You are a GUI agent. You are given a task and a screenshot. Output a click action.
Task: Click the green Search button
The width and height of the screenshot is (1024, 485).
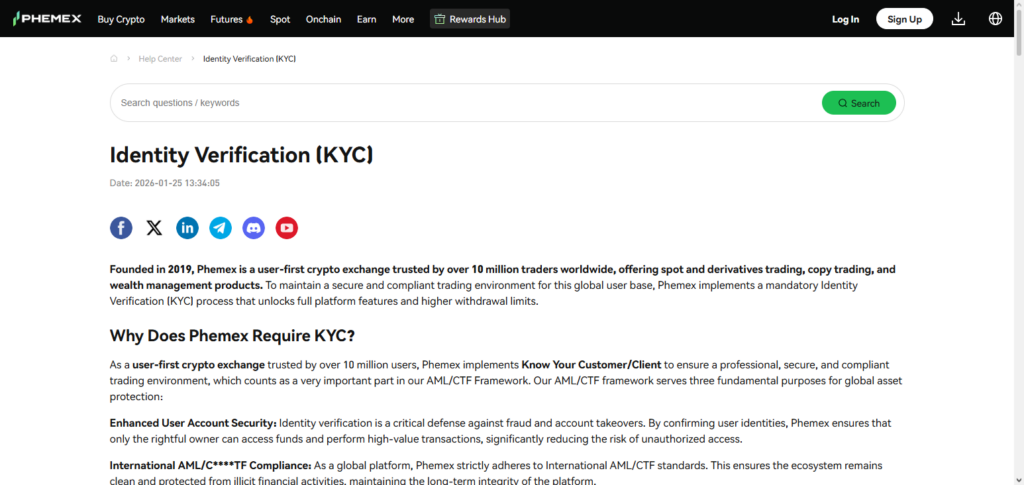[x=859, y=102]
